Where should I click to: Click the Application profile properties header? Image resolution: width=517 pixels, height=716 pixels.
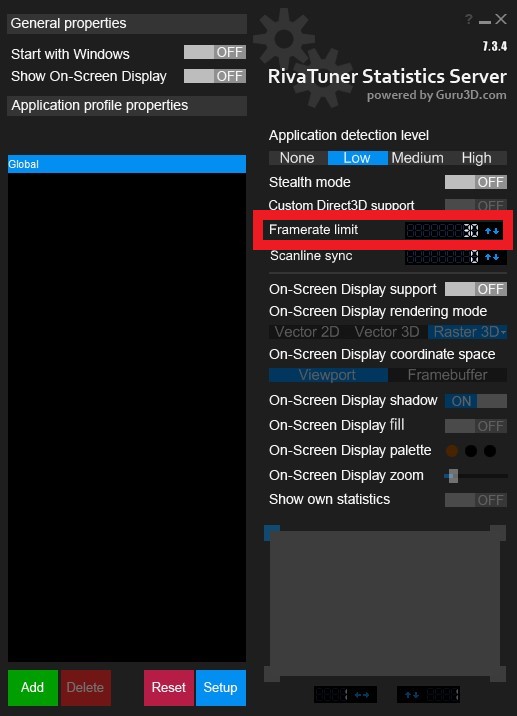[x=127, y=105]
